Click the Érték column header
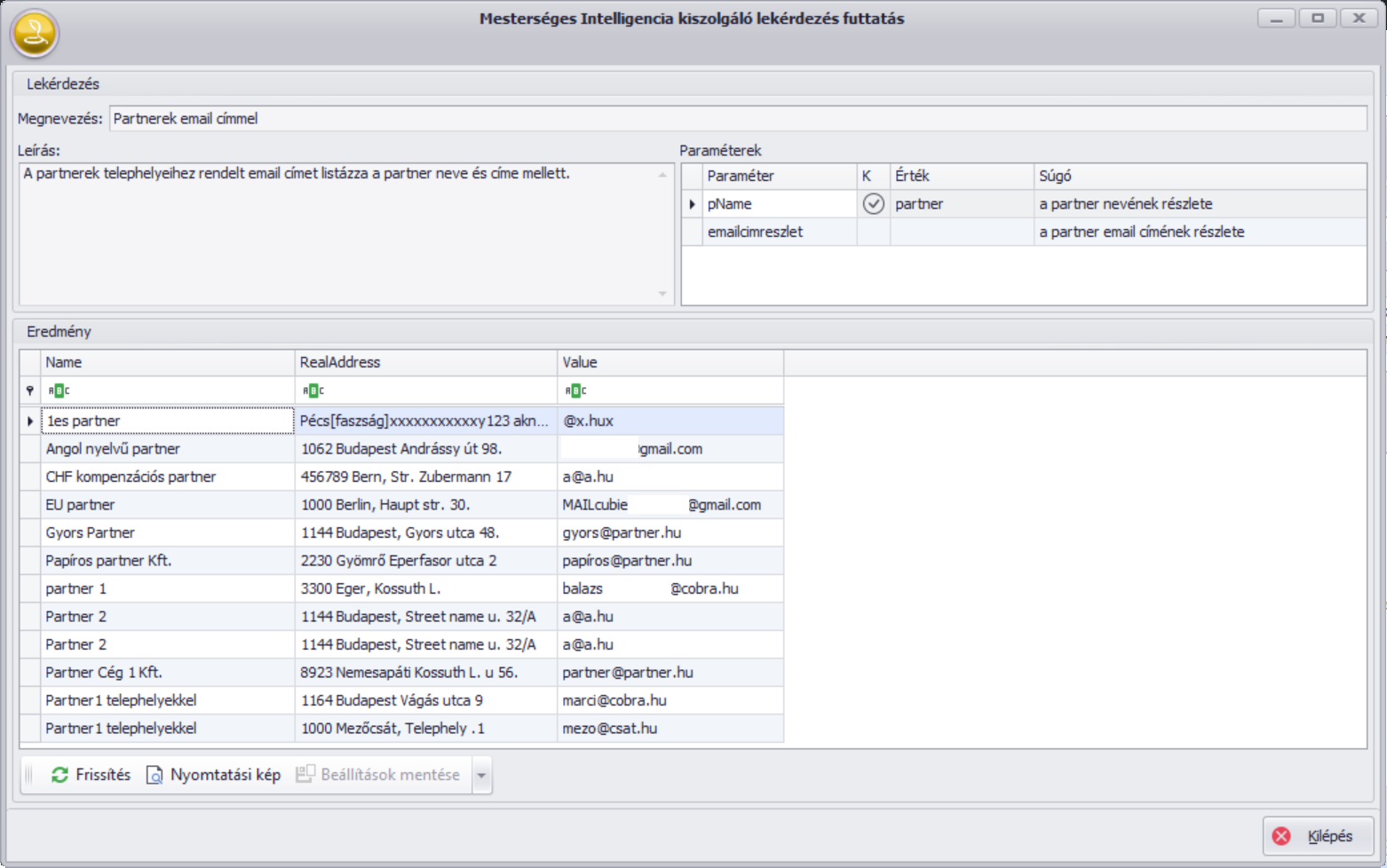Screen dimensions: 1387x868 (x=963, y=176)
